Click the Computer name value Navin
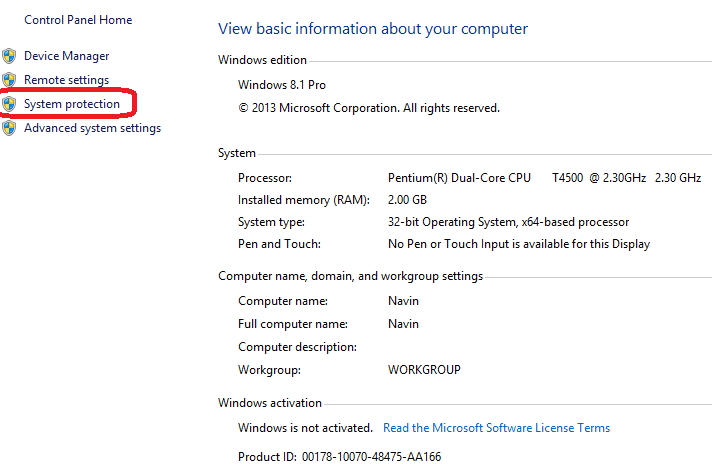712x464 pixels. pyautogui.click(x=403, y=301)
